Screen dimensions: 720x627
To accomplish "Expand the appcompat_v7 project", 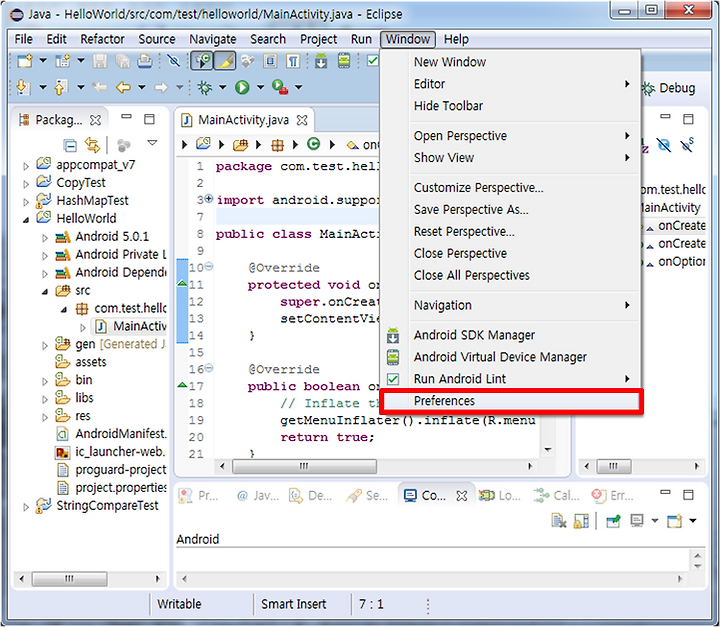I will 26,166.
